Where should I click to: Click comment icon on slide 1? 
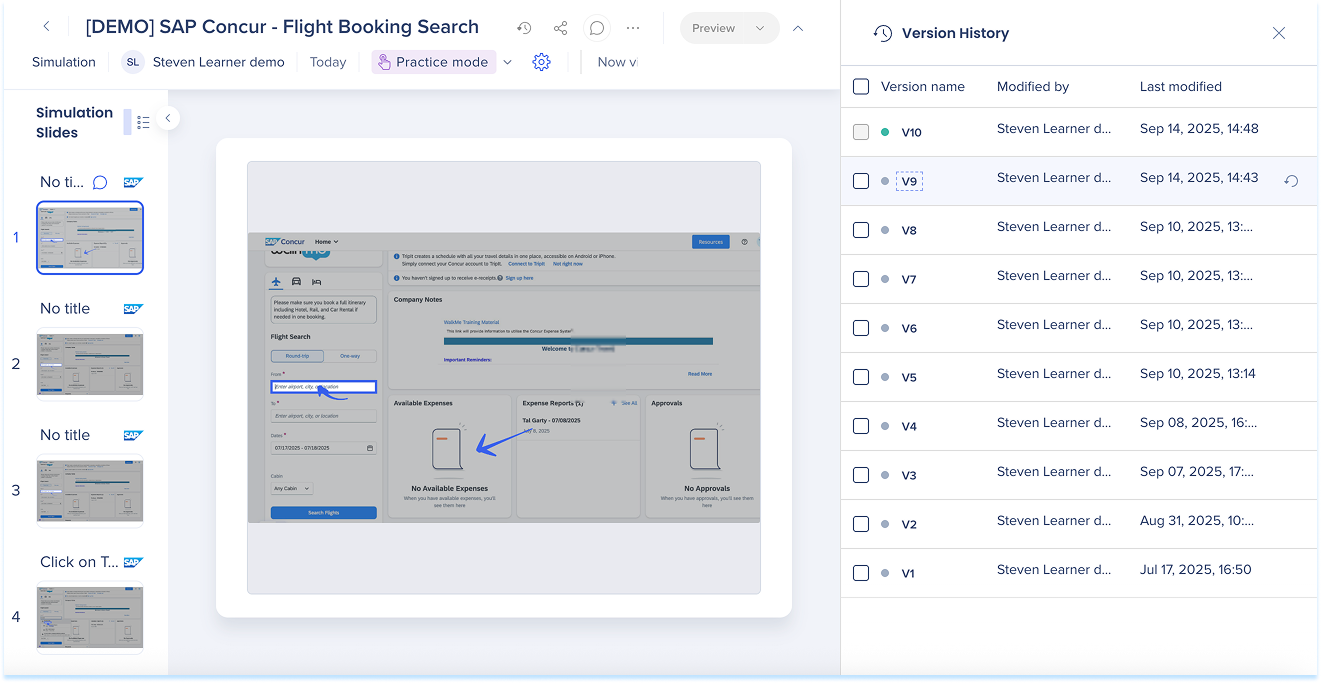coord(100,182)
